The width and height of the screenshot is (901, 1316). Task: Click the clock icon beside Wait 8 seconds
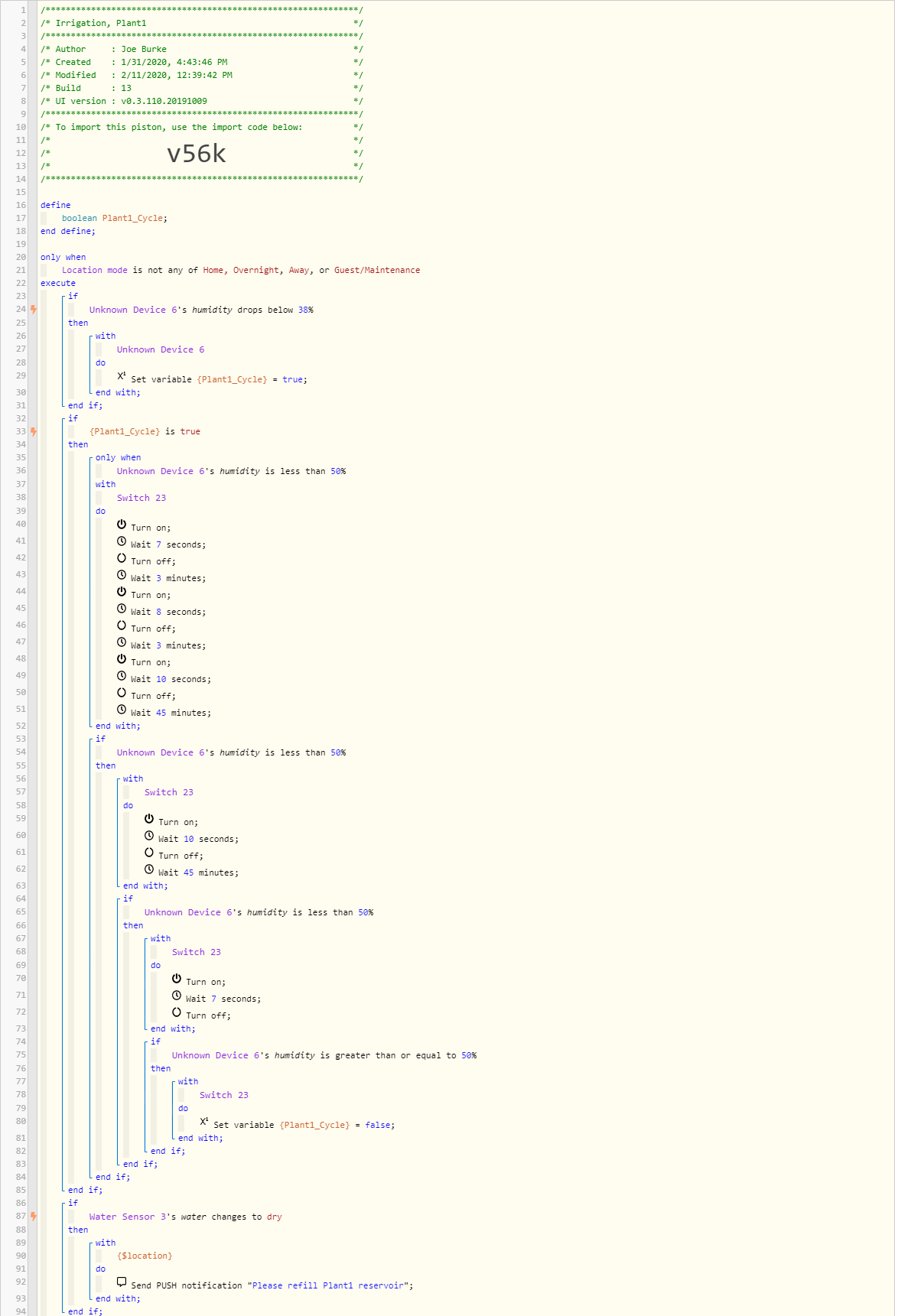[x=122, y=609]
